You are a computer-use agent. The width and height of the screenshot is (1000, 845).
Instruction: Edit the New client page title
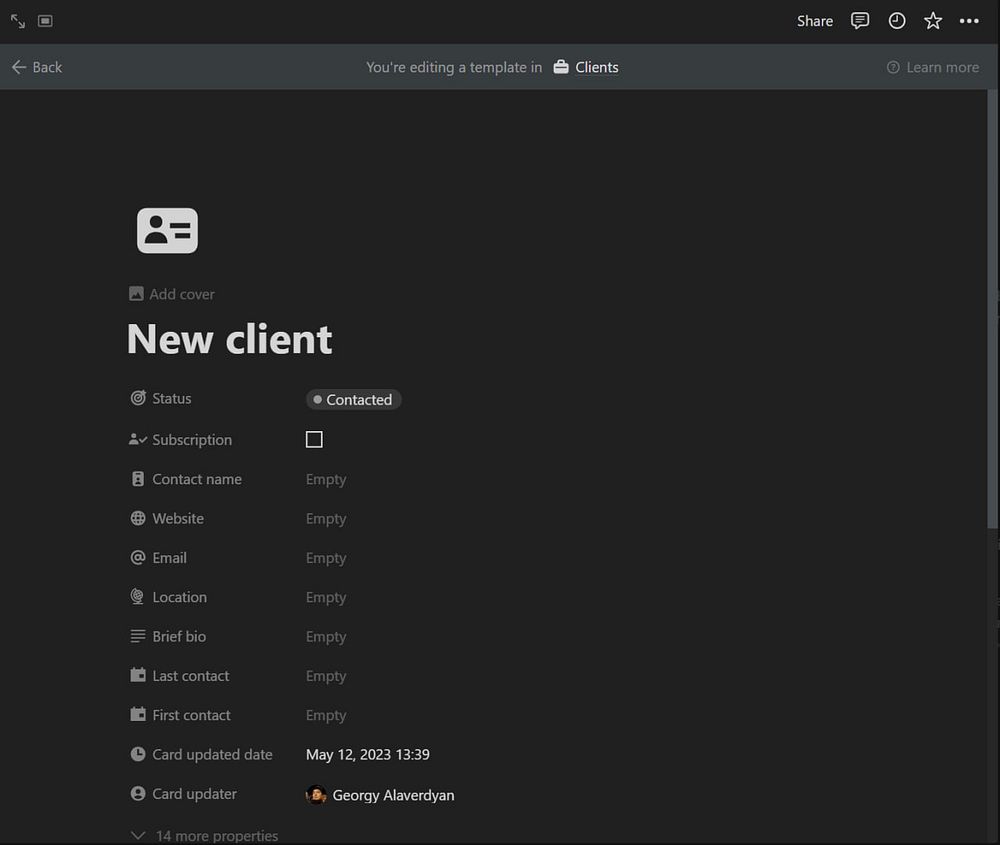tap(230, 339)
